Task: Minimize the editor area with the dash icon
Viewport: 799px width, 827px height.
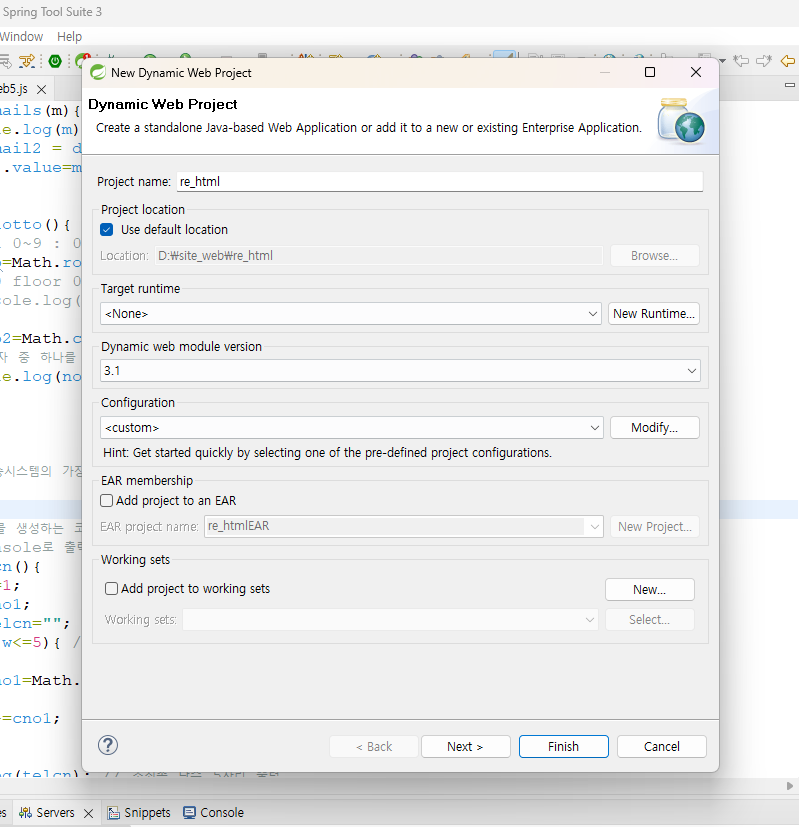Action: coord(790,85)
